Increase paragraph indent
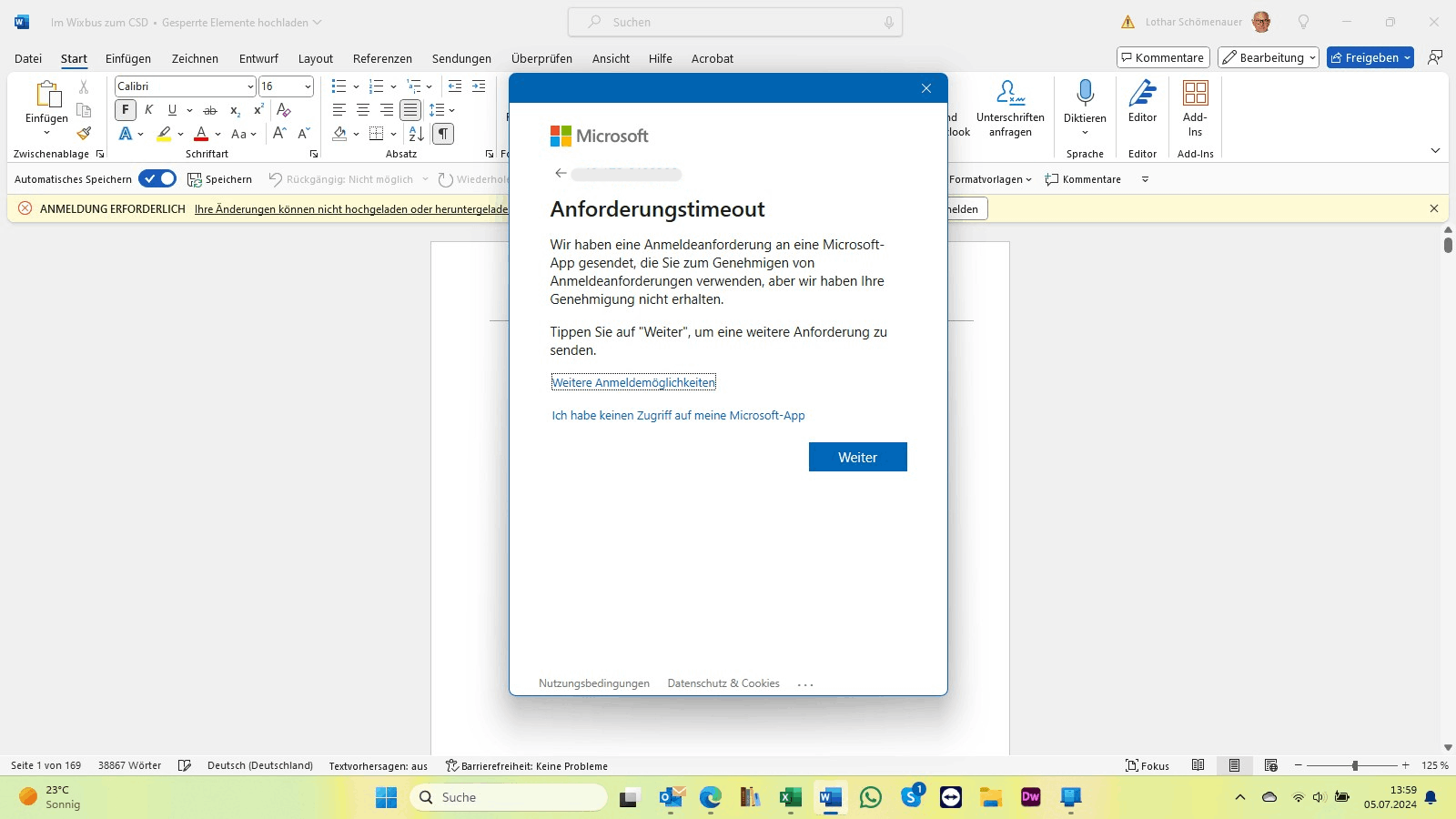This screenshot has height=819, width=1456. (x=479, y=86)
